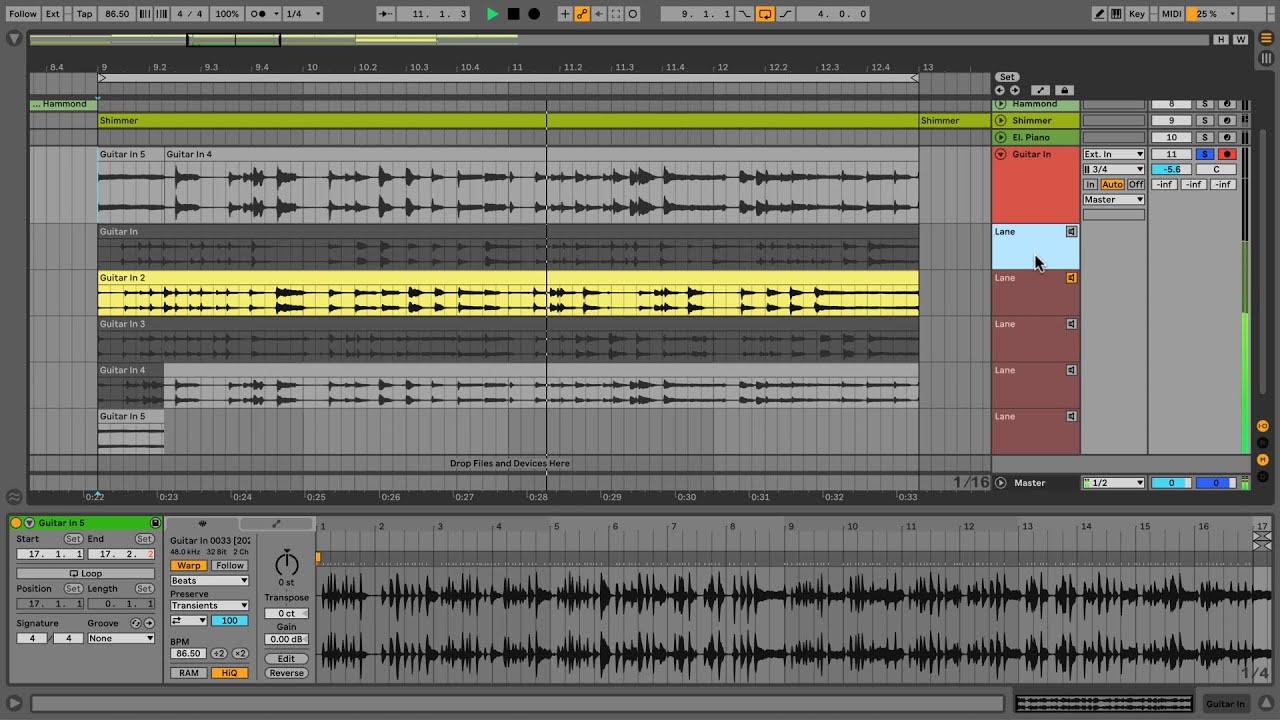Open the Master track 1/2 output dropdown
1280x720 pixels.
pyautogui.click(x=1114, y=483)
